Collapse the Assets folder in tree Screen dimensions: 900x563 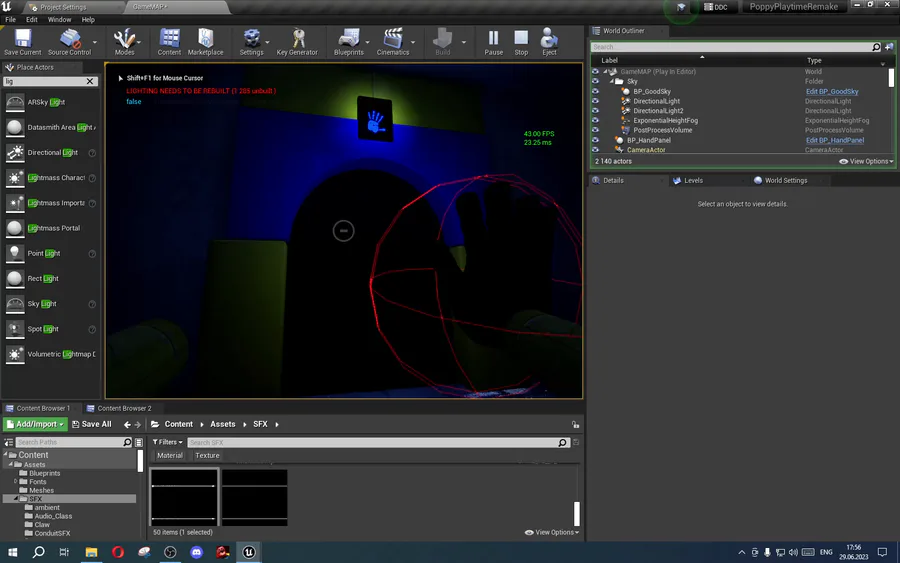point(10,464)
